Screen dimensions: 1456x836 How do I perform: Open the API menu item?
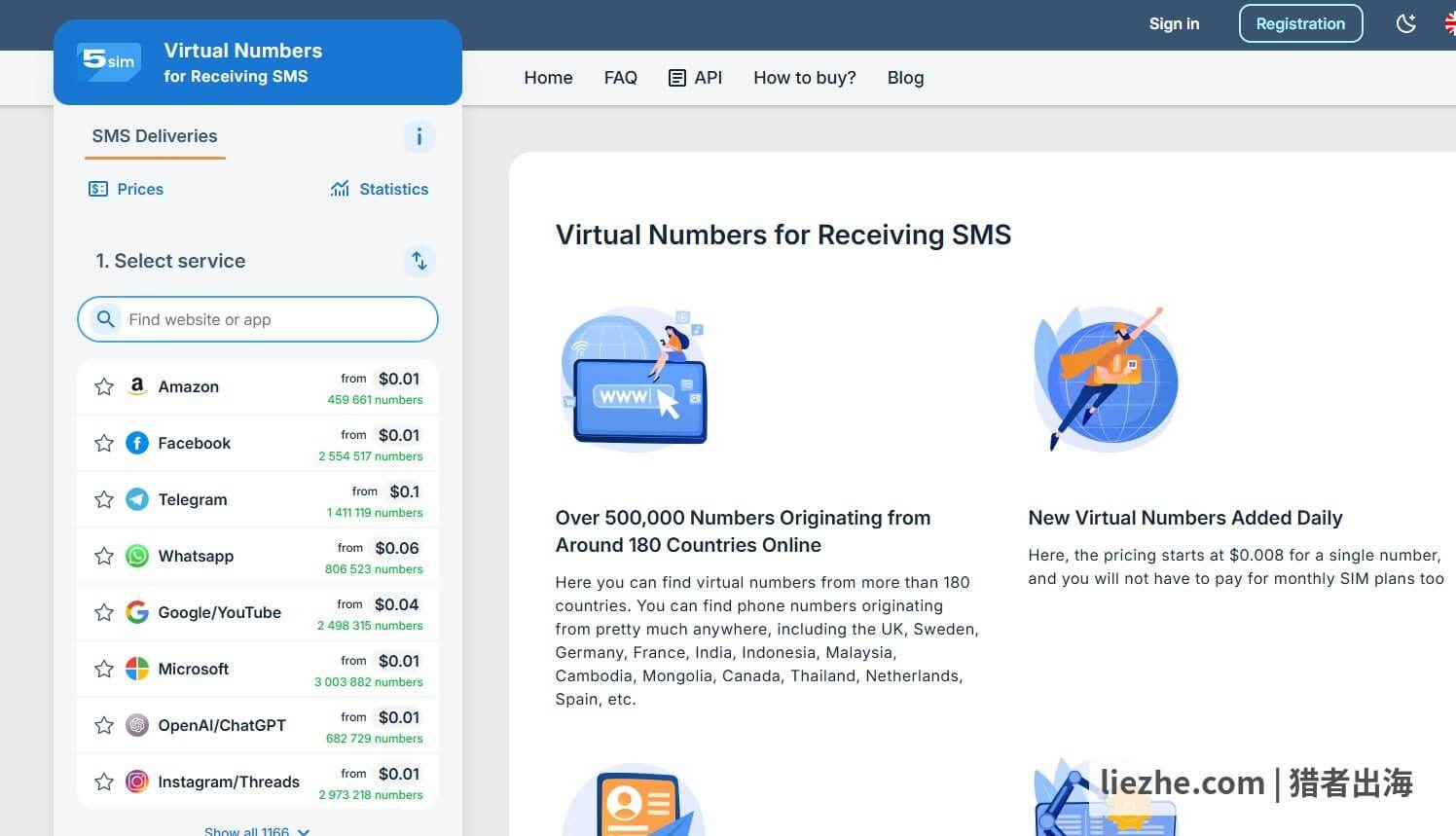coord(695,78)
